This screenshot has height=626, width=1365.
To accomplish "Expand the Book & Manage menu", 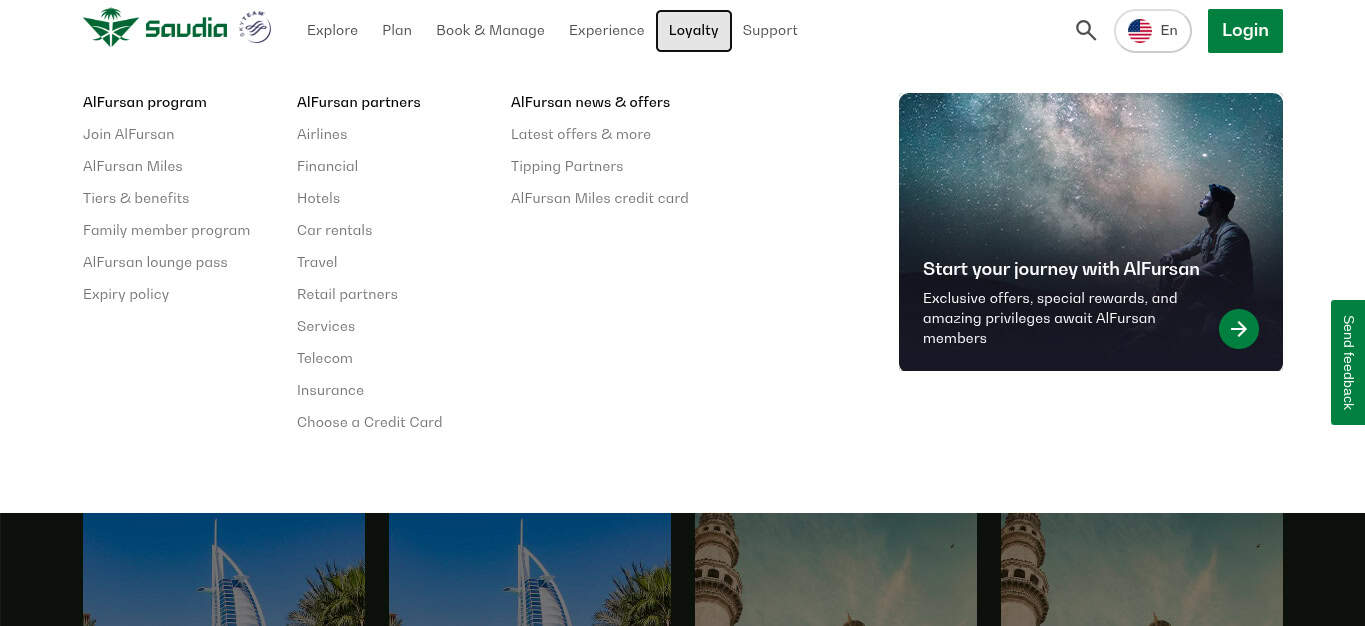I will pos(490,31).
